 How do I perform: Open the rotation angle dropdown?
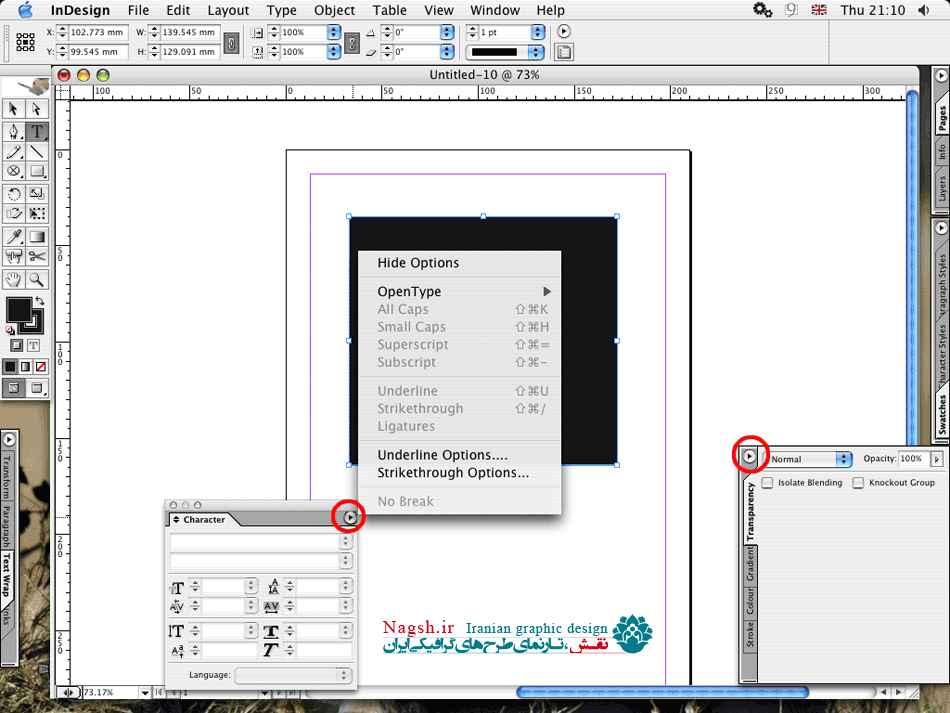tap(447, 32)
